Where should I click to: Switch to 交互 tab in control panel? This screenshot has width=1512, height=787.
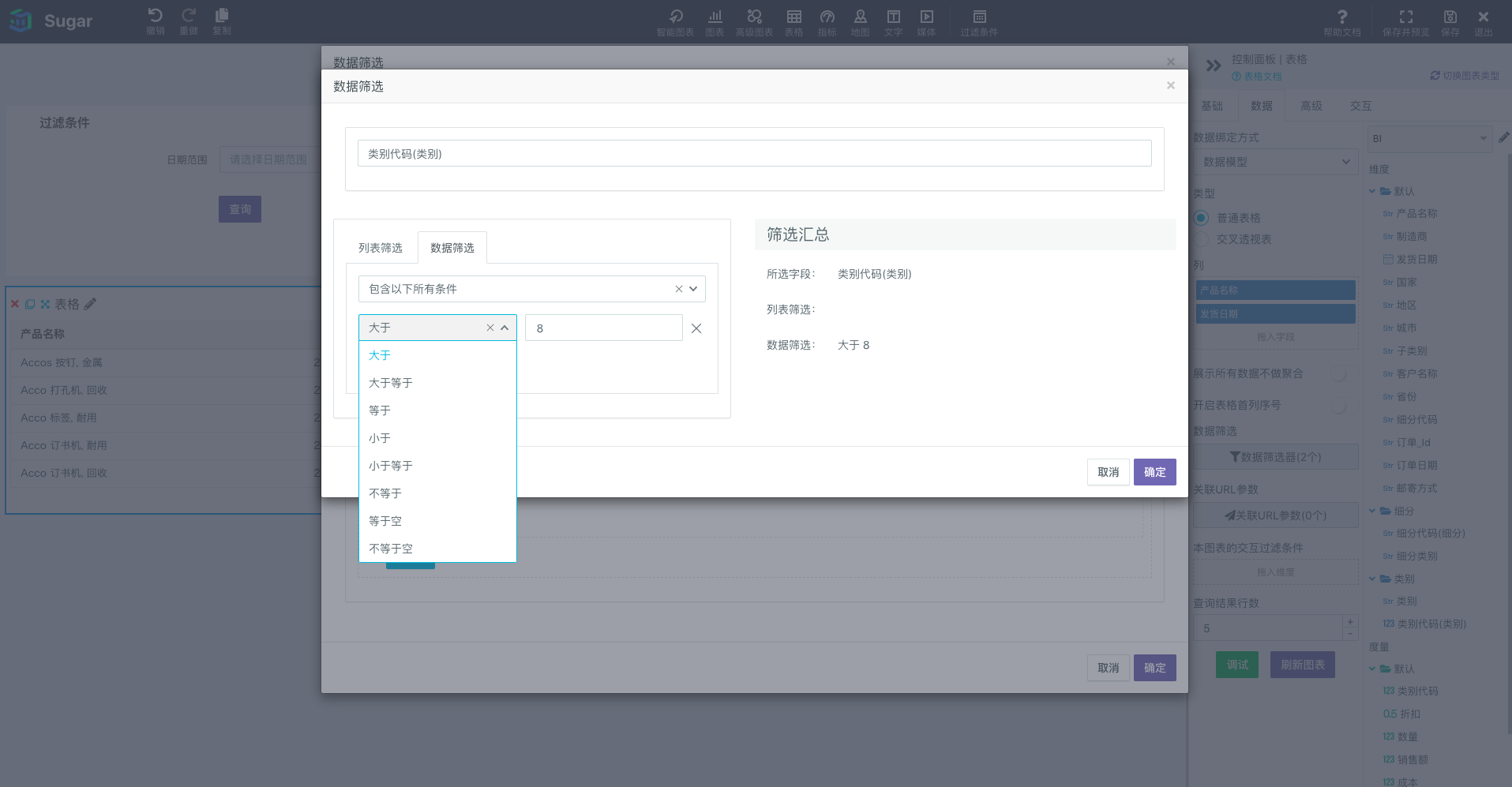(1361, 106)
